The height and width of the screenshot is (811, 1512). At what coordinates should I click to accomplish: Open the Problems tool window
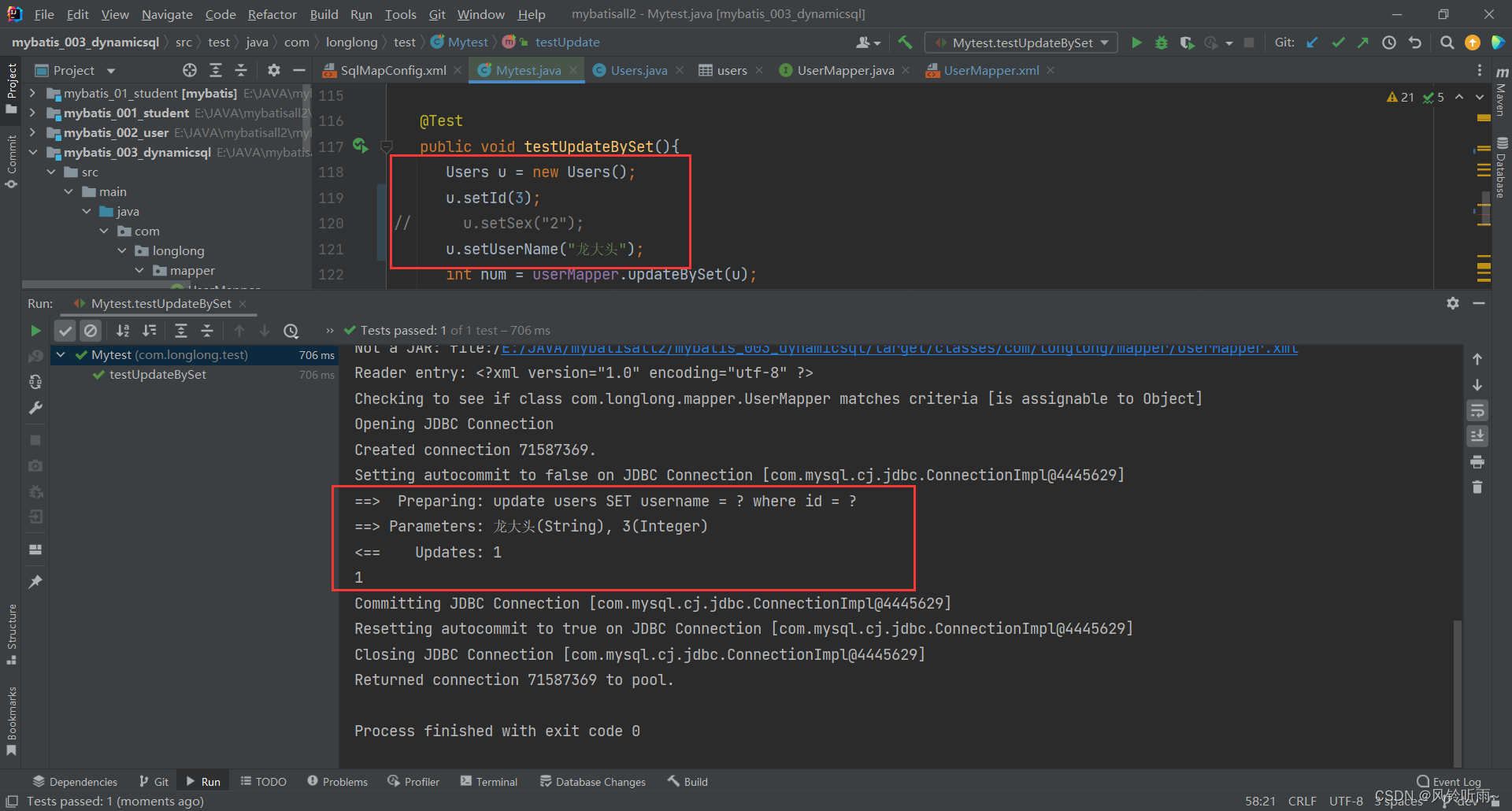tap(337, 782)
